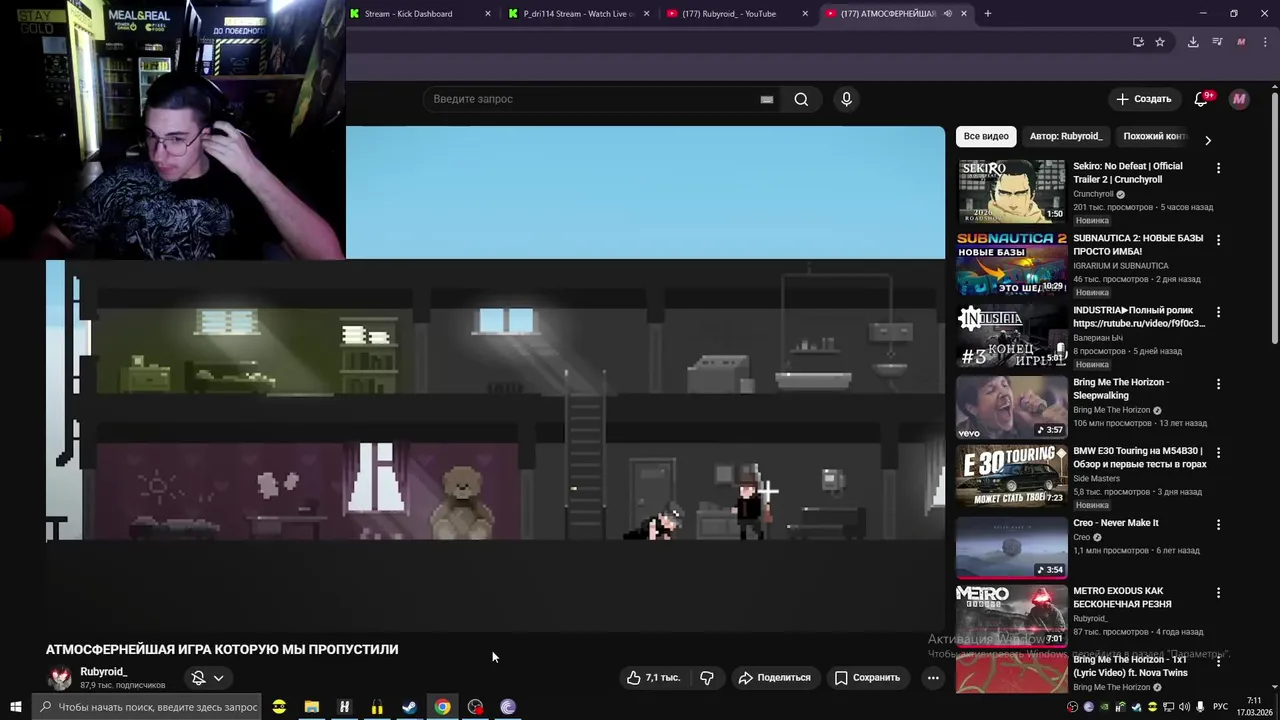Toggle РУС input language indicator
Viewport: 1280px width, 720px height.
(1220, 707)
